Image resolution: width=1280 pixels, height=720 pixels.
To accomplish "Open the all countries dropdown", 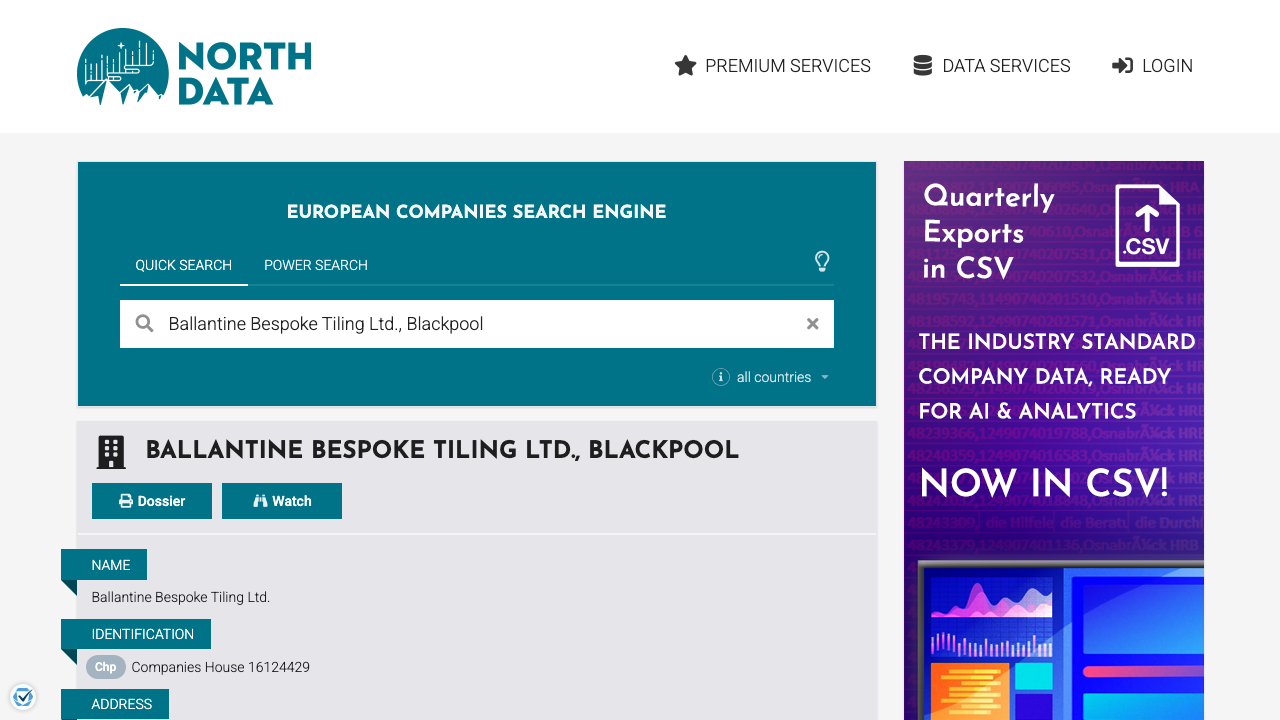I will click(x=773, y=377).
